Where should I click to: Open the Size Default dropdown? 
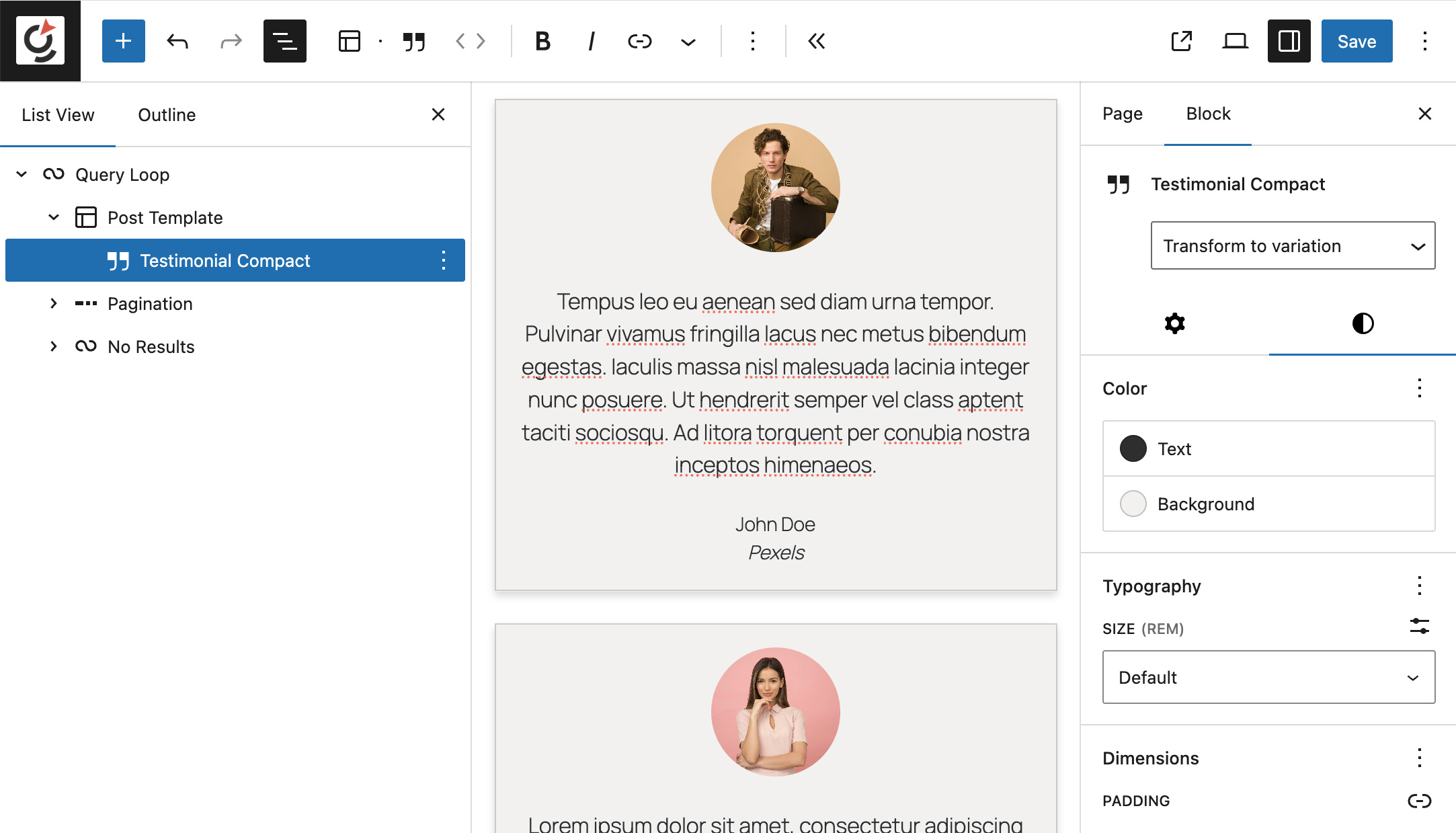tap(1268, 677)
